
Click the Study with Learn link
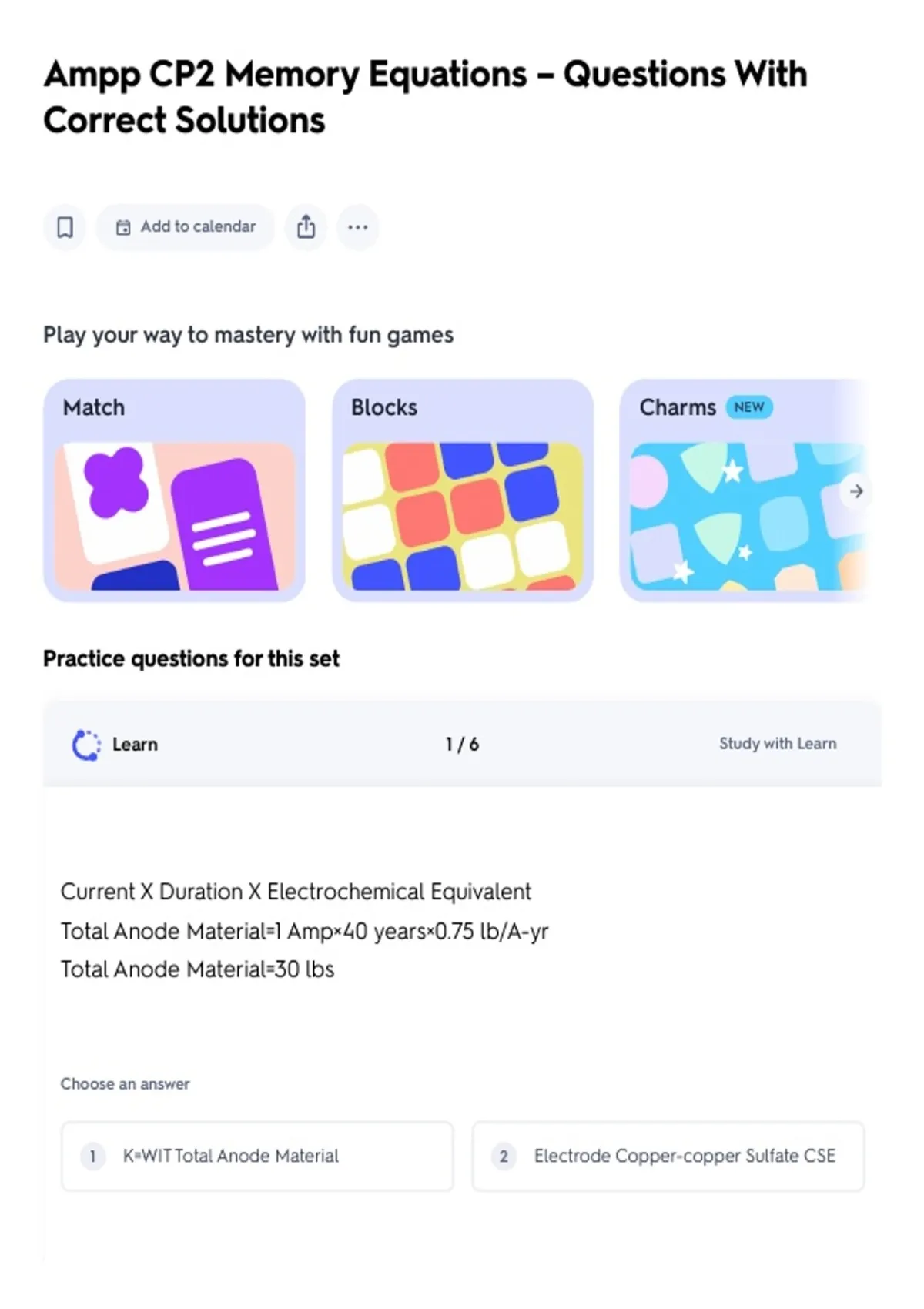coord(778,744)
